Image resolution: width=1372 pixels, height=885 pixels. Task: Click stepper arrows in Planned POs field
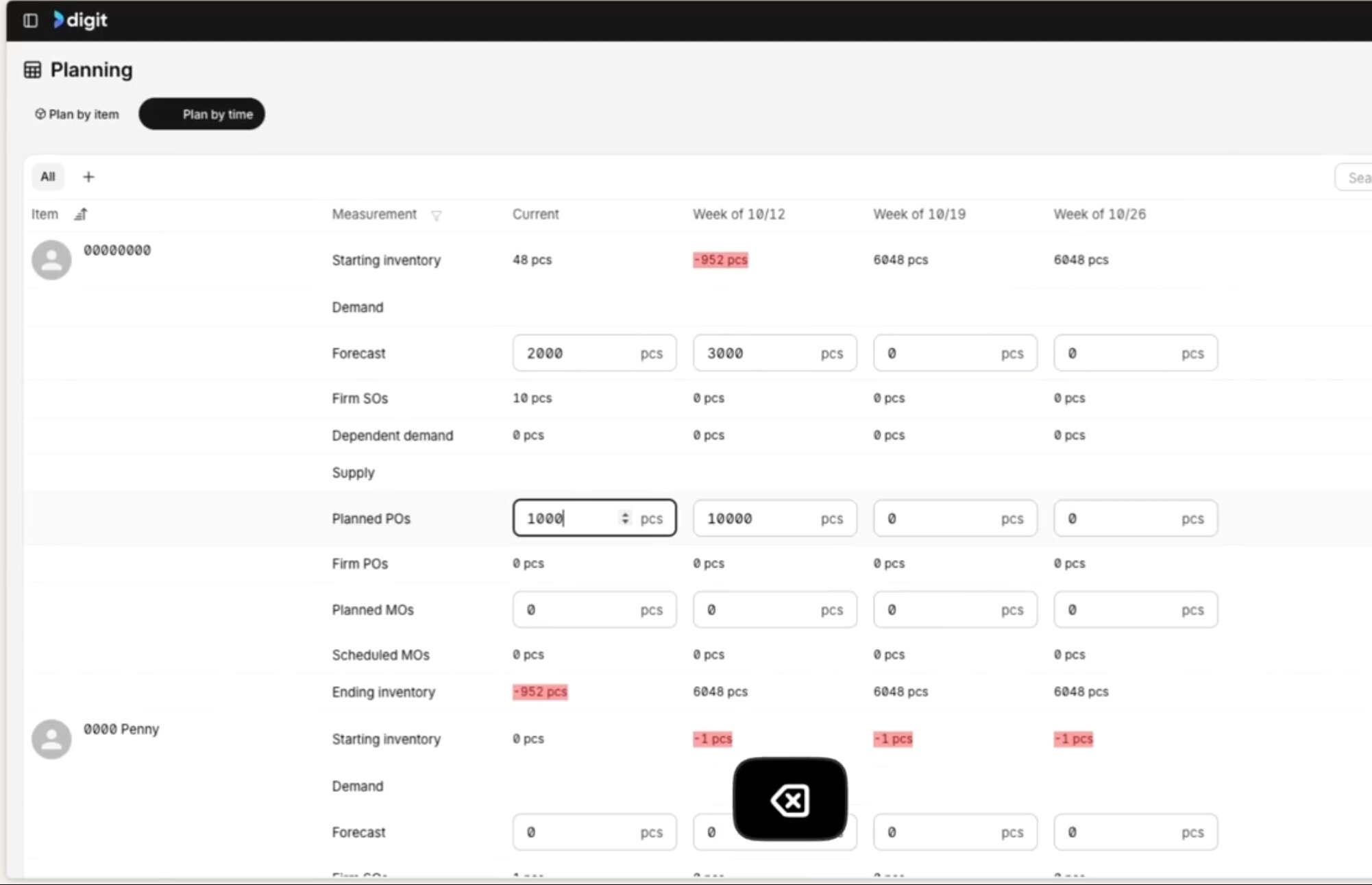pos(624,518)
